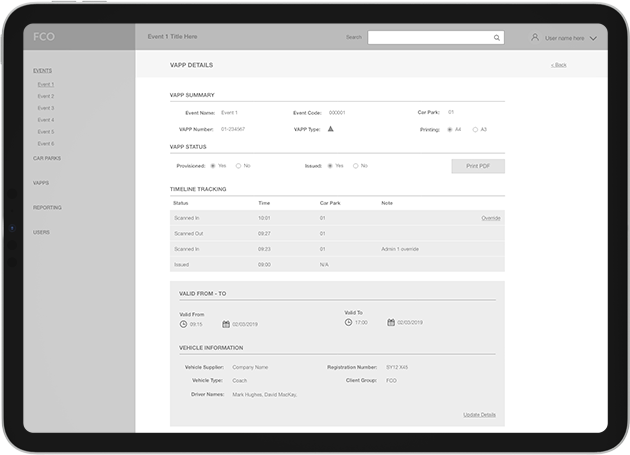Select A3 printing radio option
The image size is (630, 455).
474,129
